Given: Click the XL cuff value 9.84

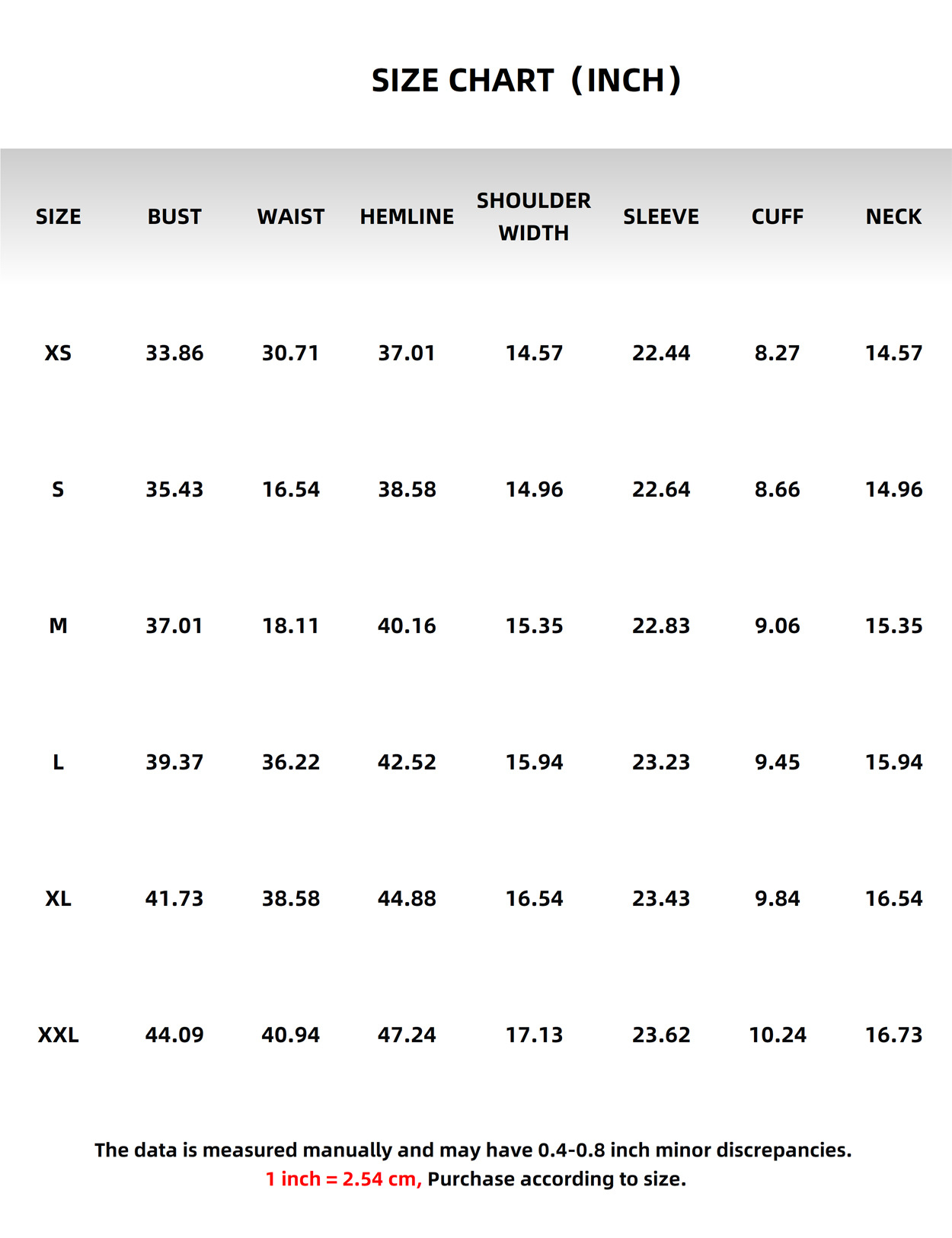Looking at the screenshot, I should tap(778, 899).
